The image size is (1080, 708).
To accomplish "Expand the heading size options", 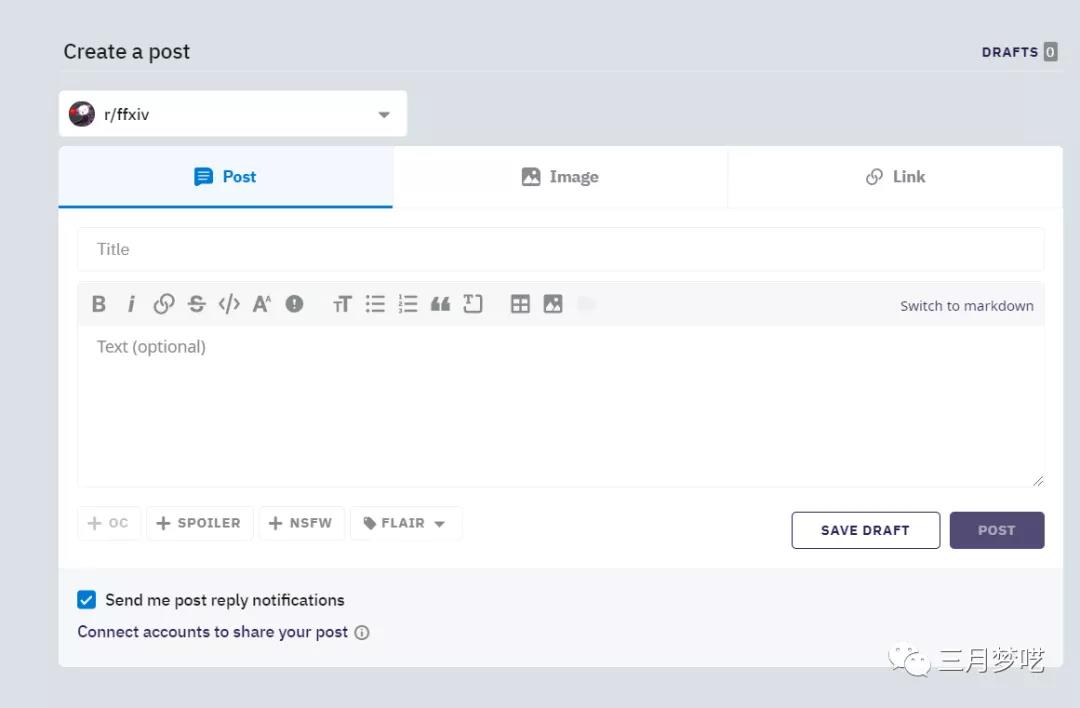I will pos(342,303).
